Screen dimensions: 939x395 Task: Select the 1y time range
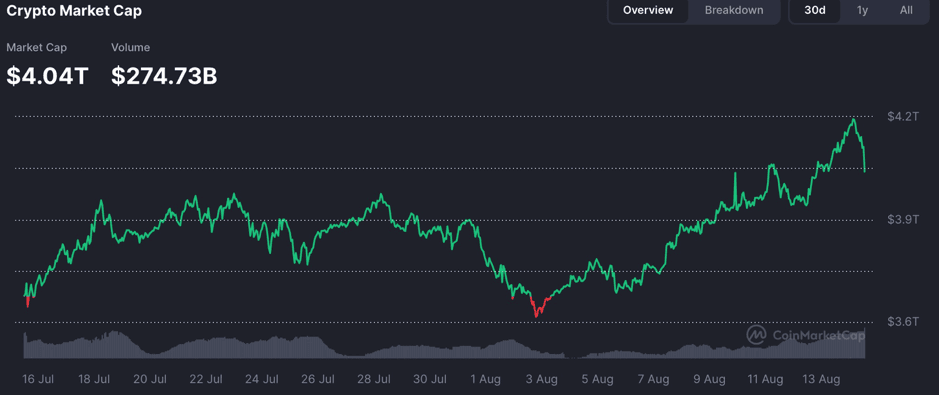862,10
